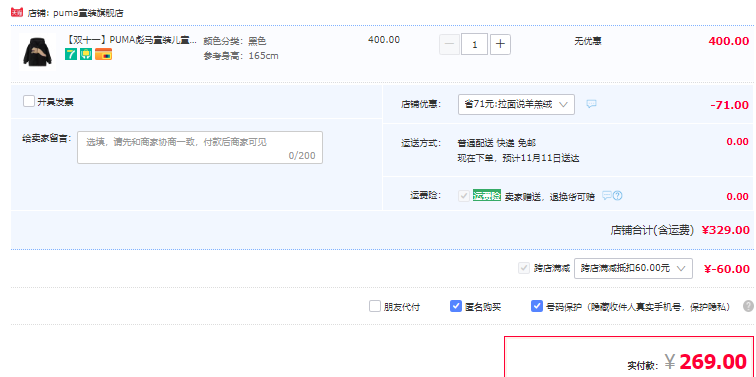The height and width of the screenshot is (377, 756).
Task: Click the green 7-day return badge
Action: 71,54
